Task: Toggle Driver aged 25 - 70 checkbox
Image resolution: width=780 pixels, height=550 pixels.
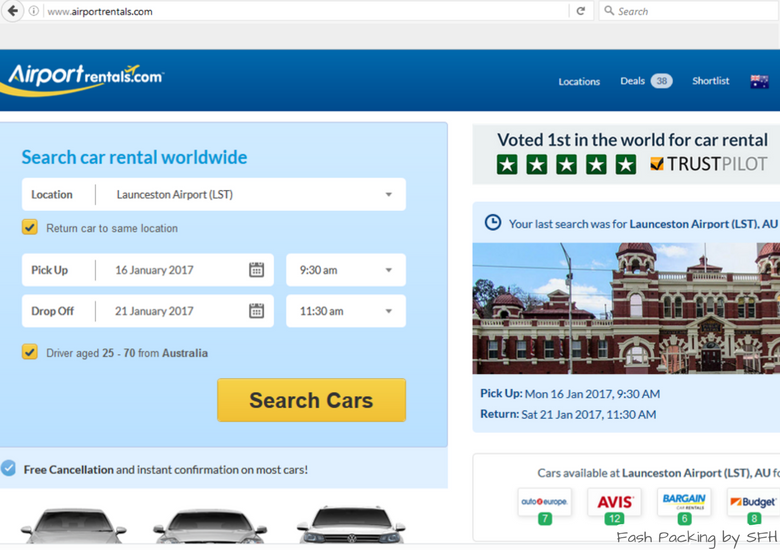Action: [x=30, y=352]
